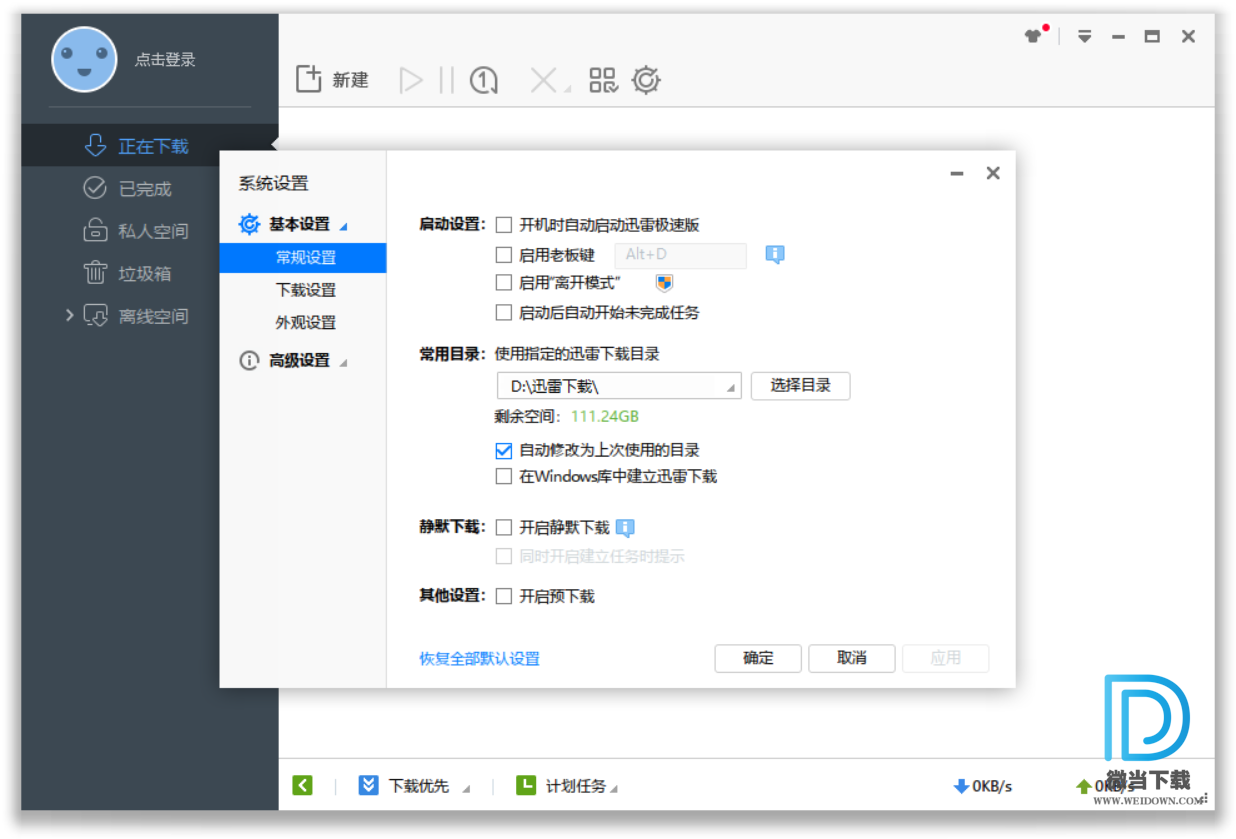
Task: Enable the 启用老板键 checkbox
Action: pyautogui.click(x=504, y=255)
